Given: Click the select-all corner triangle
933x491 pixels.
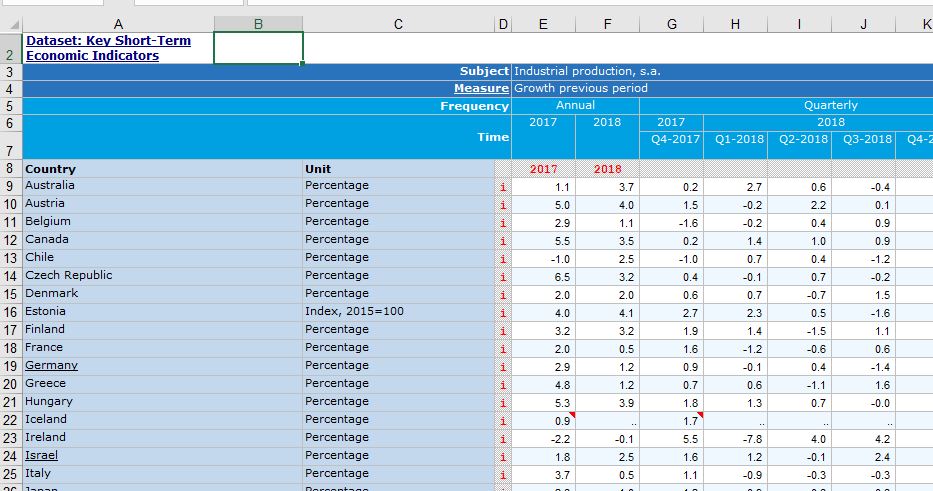Looking at the screenshot, I should click(14, 25).
